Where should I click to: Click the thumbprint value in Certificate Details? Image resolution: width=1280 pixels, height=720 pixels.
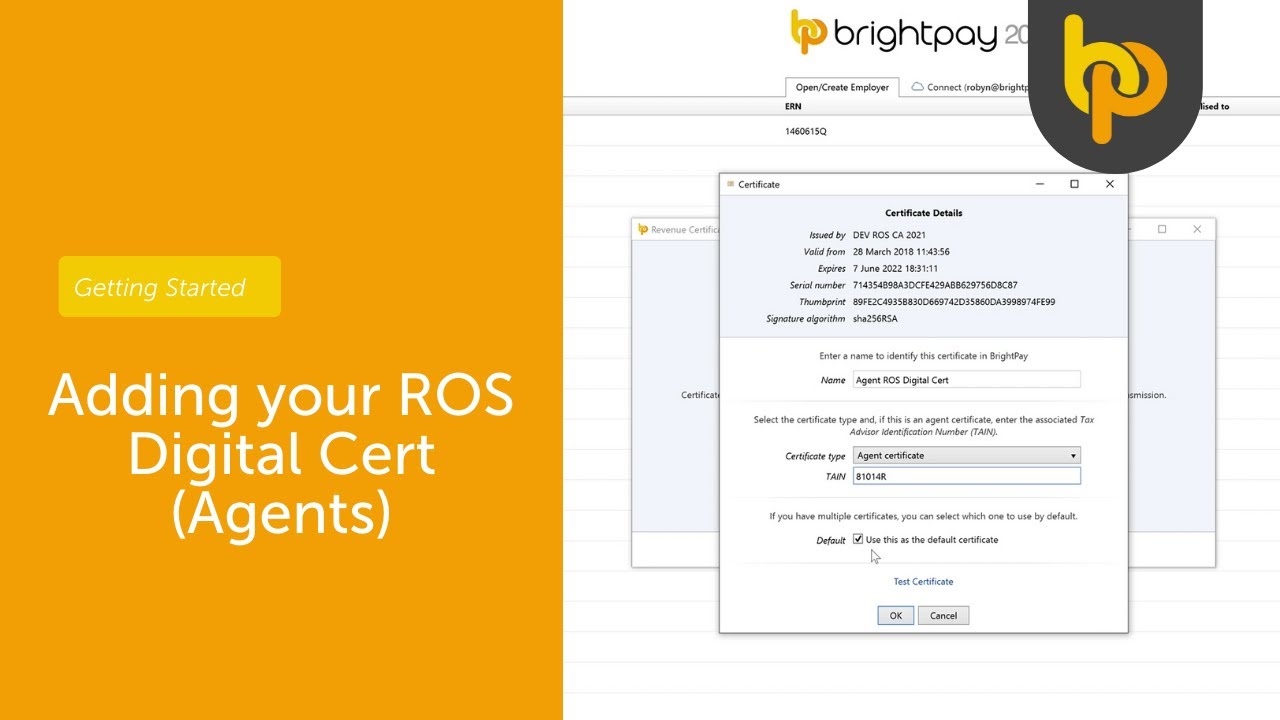[954, 302]
